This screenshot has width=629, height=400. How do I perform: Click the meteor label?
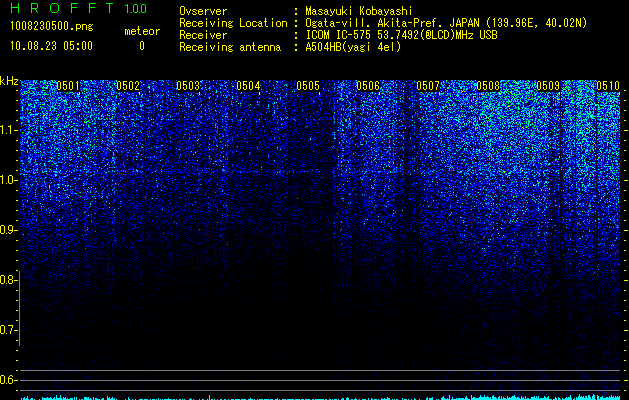142,31
